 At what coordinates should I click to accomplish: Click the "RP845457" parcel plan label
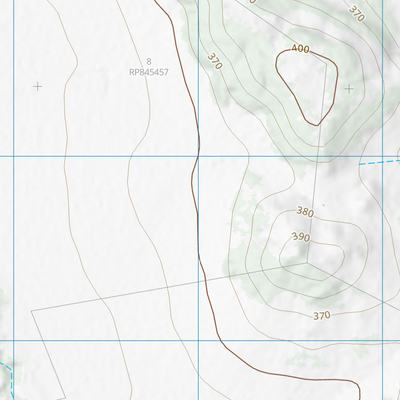(149, 72)
